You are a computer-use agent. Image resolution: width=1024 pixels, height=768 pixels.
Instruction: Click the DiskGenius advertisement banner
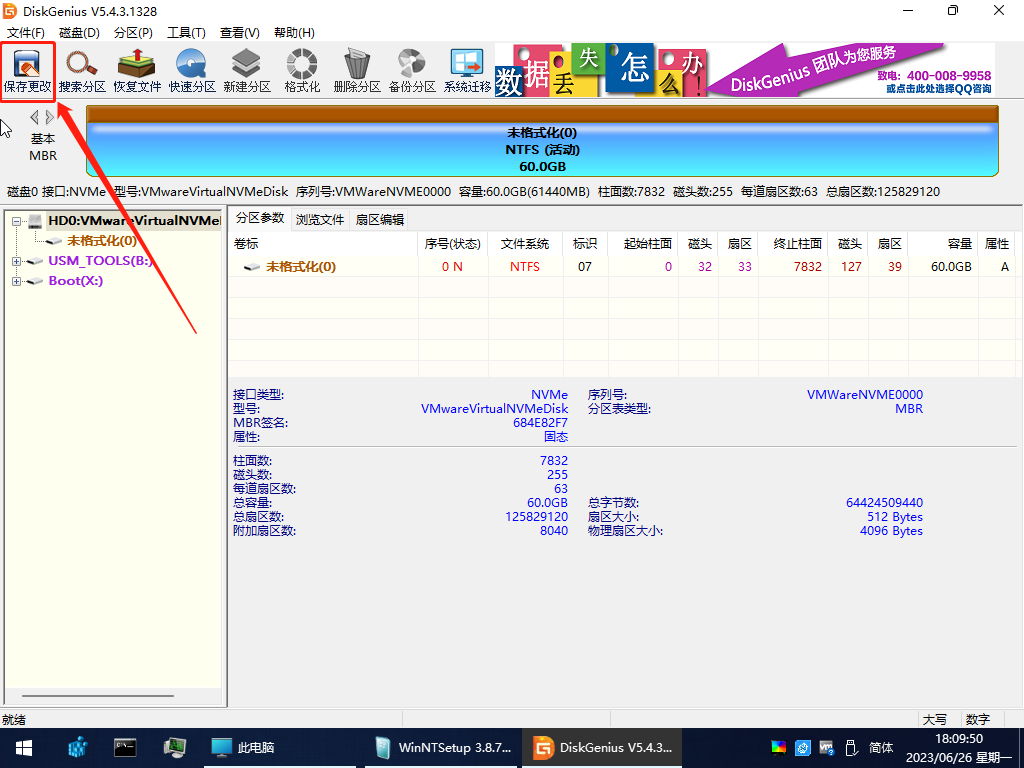(744, 71)
